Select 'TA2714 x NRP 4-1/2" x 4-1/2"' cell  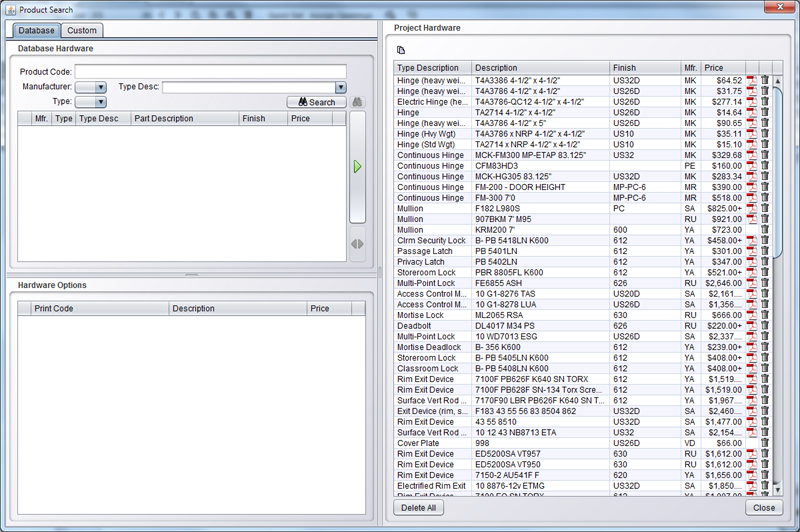click(540, 144)
